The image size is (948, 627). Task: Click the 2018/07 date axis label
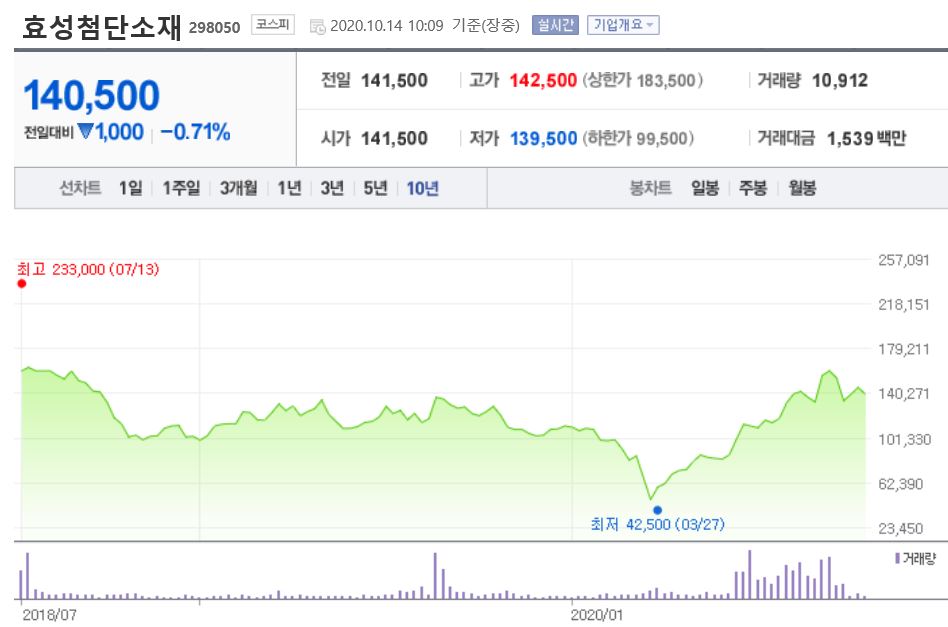(x=50, y=615)
